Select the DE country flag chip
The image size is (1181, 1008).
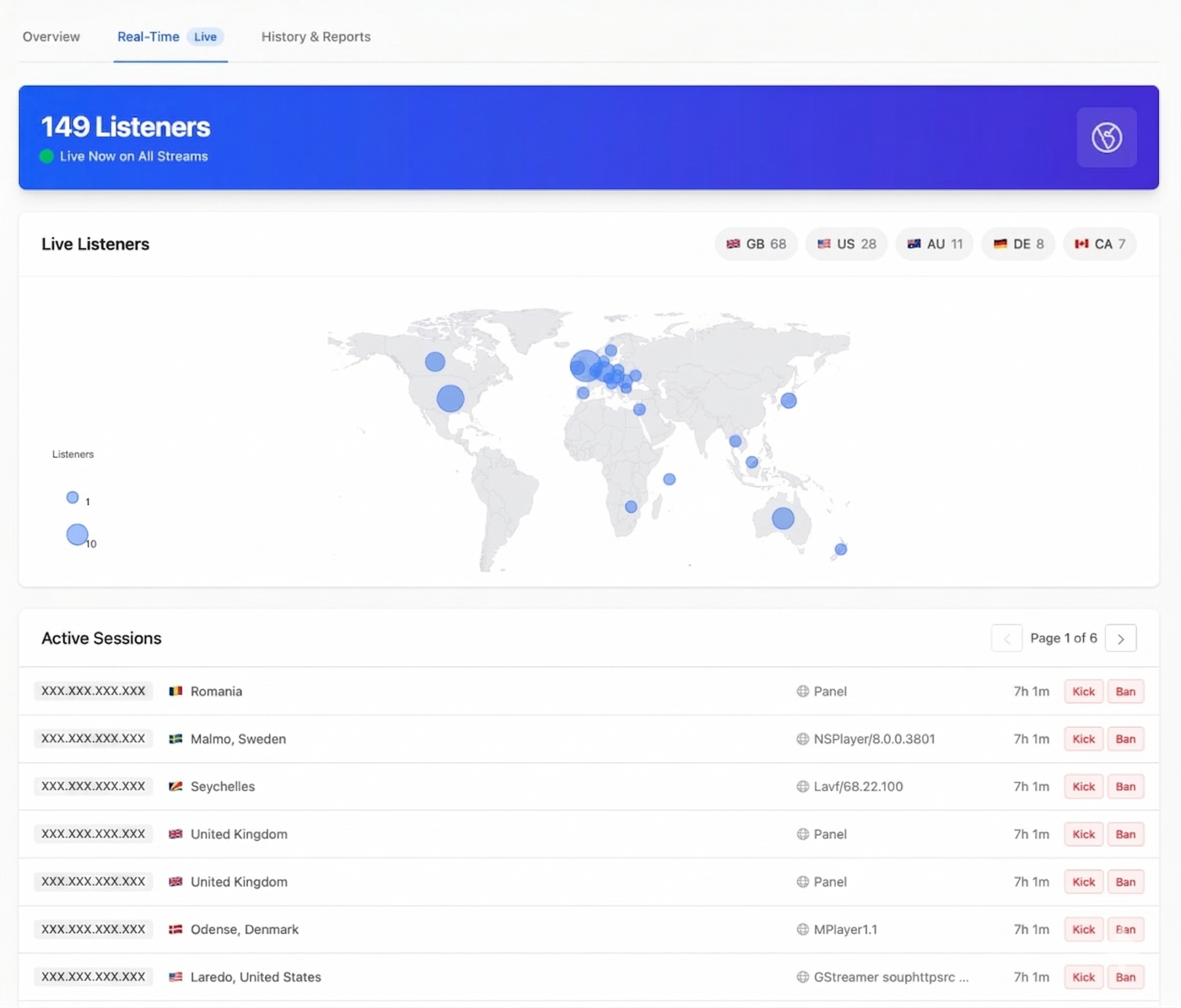(1017, 244)
